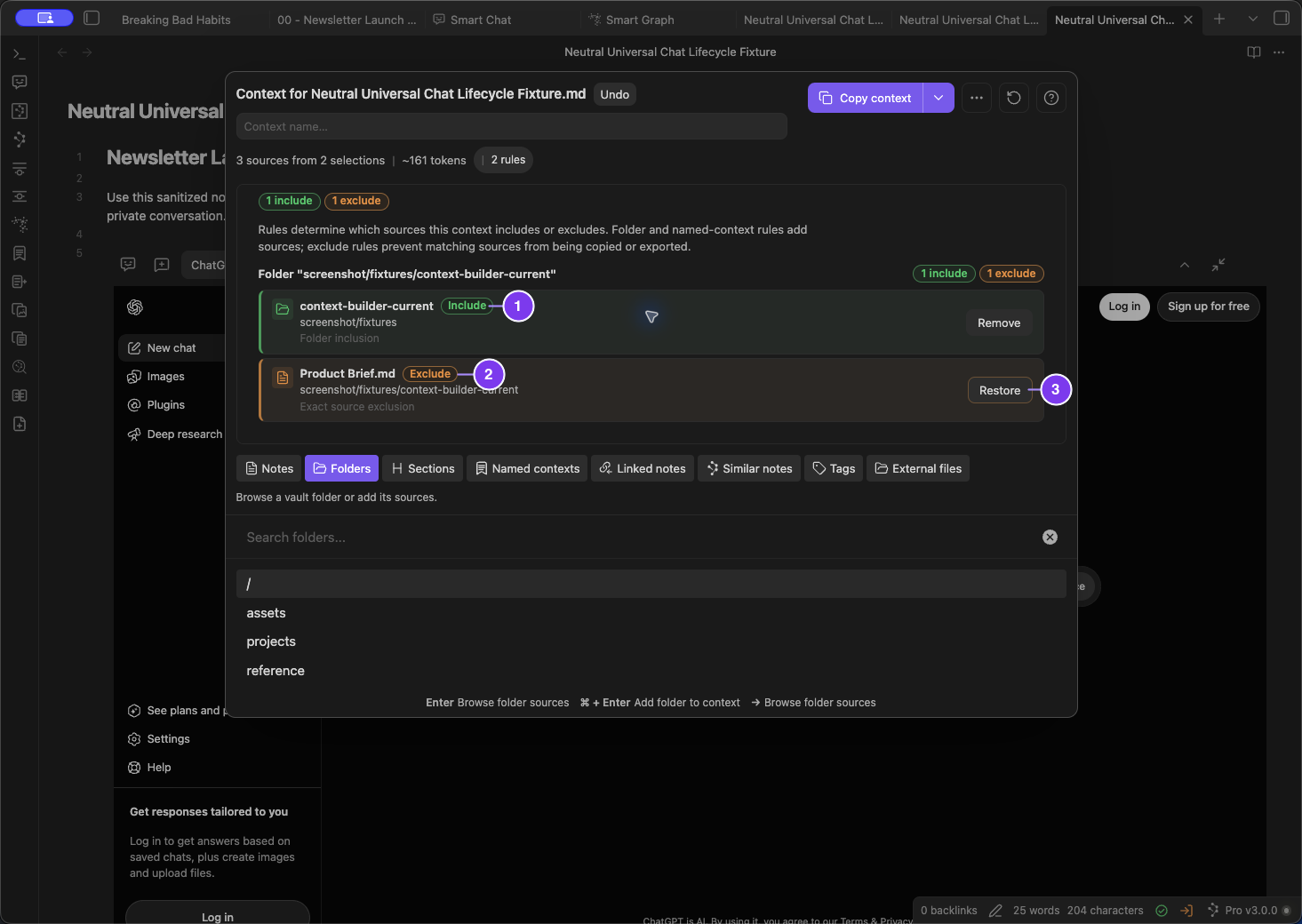The width and height of the screenshot is (1302, 924).
Task: Toggle the right sidebar icon at the top right
Action: [x=1281, y=18]
